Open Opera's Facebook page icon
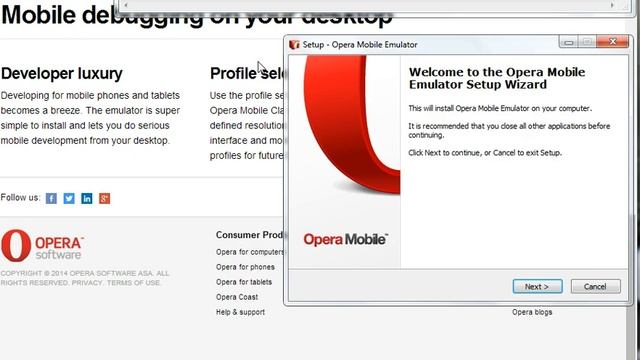The height and width of the screenshot is (360, 640). (x=51, y=198)
